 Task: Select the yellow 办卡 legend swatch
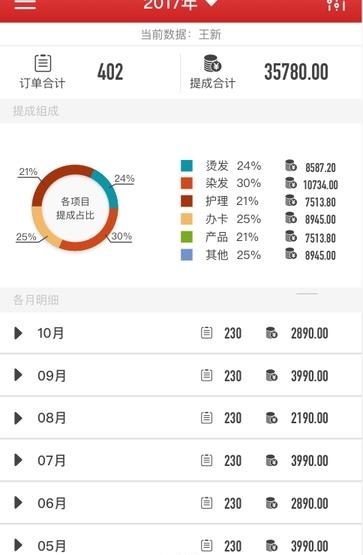click(186, 219)
